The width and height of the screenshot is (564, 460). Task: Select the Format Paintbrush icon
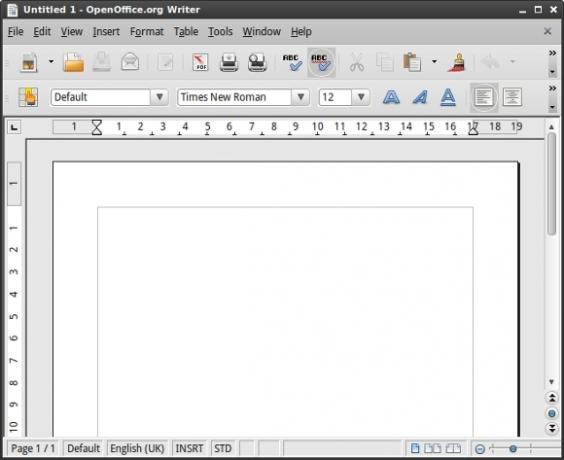click(457, 62)
